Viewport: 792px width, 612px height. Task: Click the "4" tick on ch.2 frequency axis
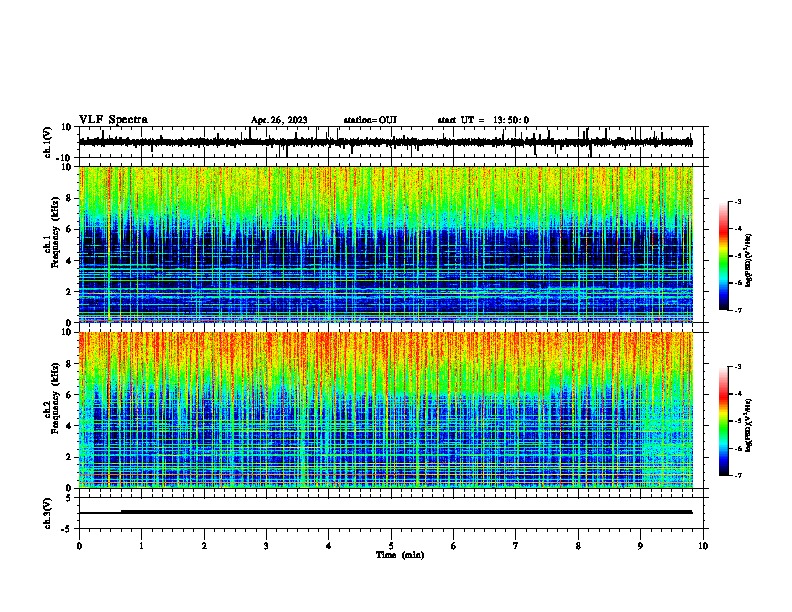click(x=70, y=426)
